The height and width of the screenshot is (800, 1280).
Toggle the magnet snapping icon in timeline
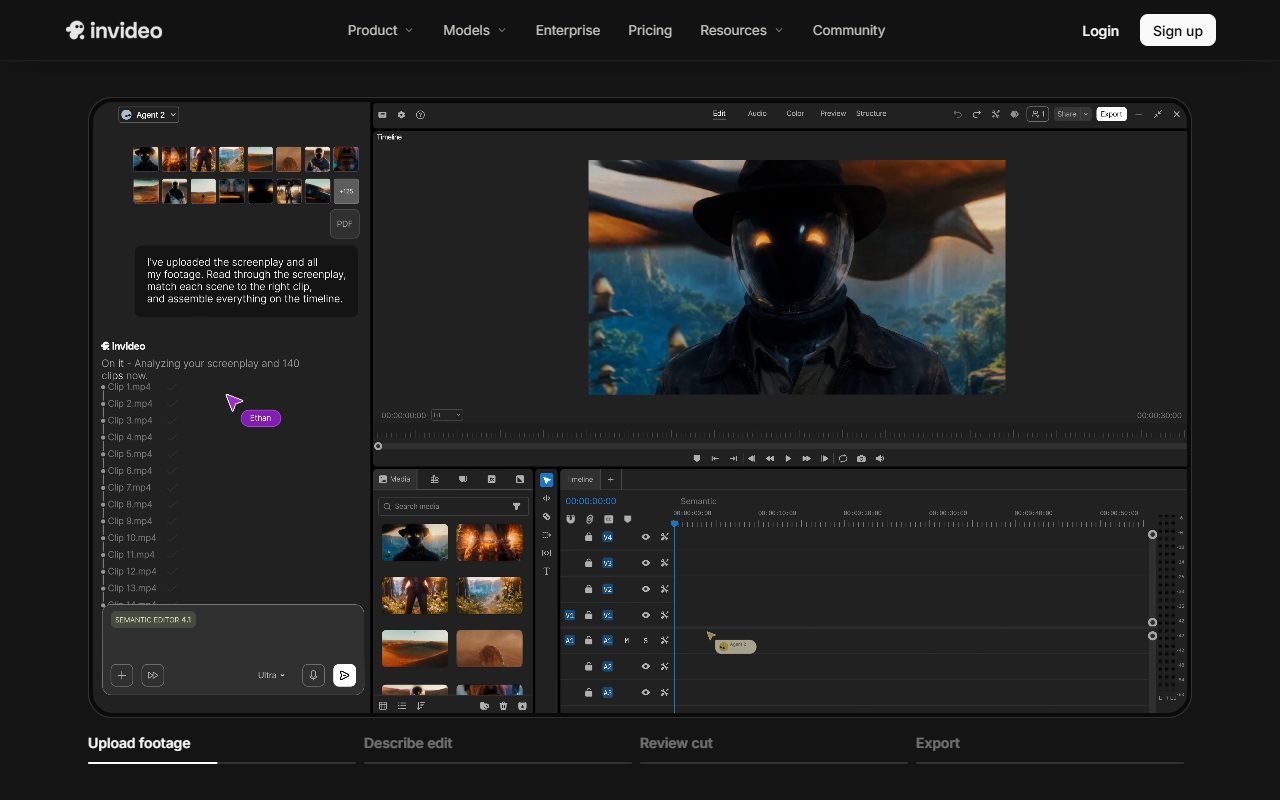pyautogui.click(x=570, y=519)
